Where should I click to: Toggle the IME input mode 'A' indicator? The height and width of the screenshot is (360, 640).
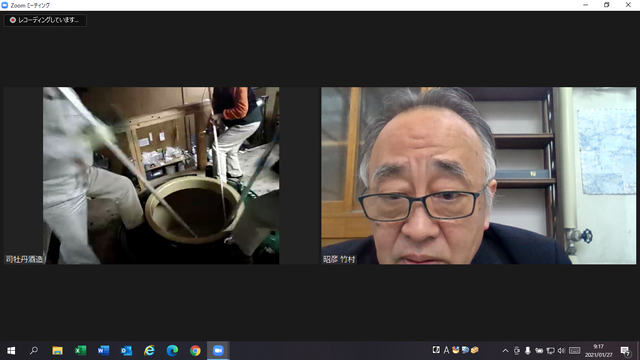[x=446, y=350]
